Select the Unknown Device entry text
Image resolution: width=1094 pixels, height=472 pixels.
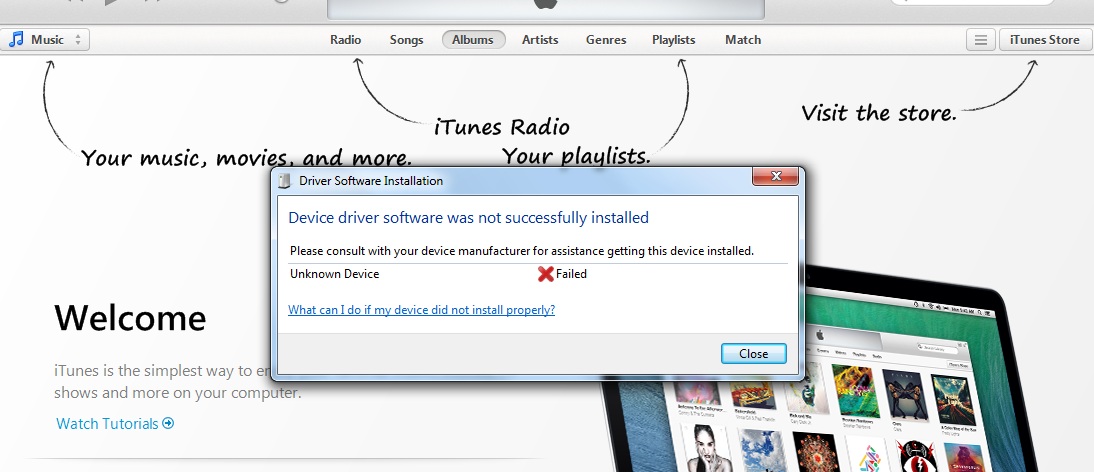coord(334,274)
